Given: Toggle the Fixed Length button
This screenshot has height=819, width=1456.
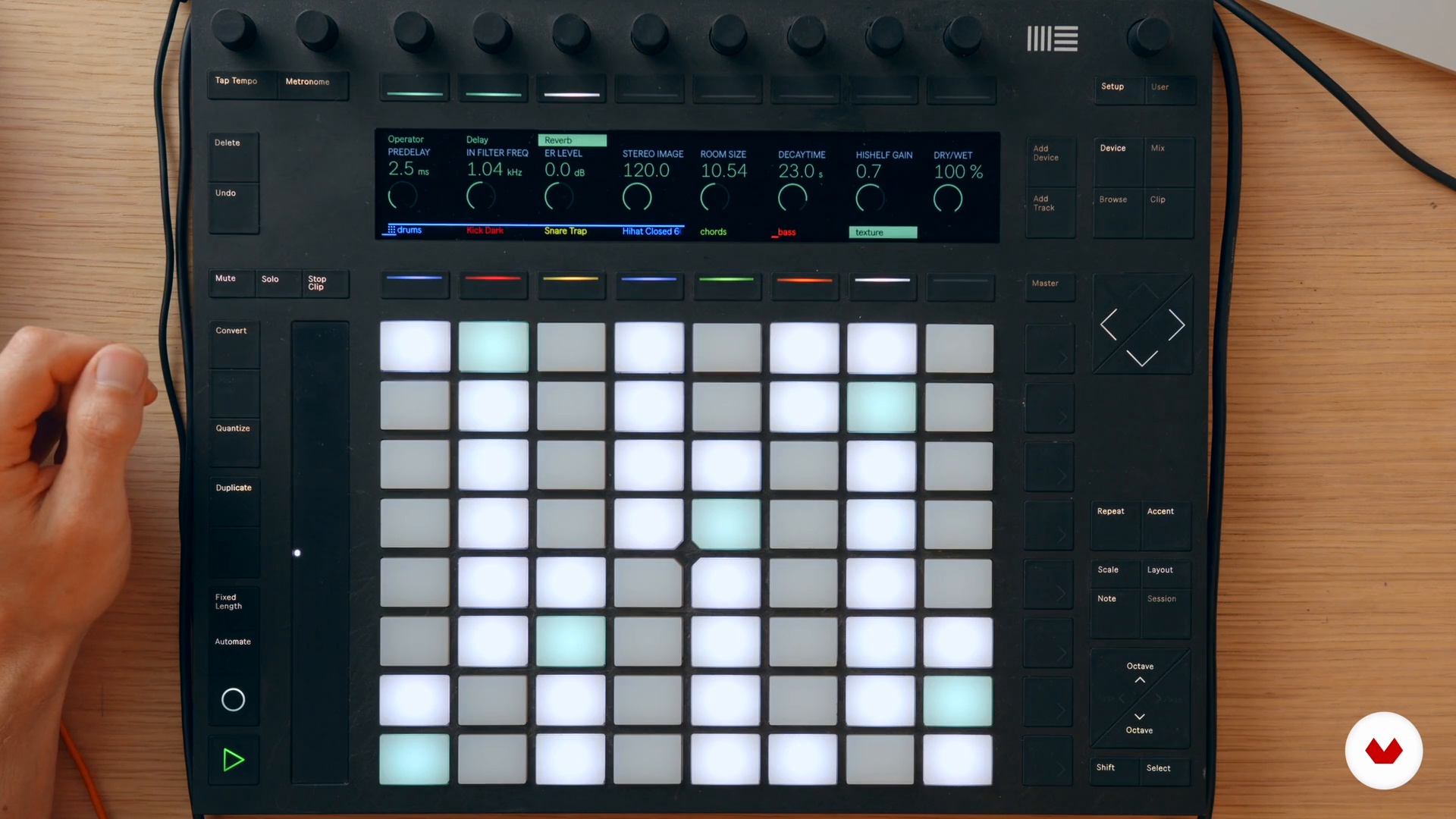Looking at the screenshot, I should (234, 607).
